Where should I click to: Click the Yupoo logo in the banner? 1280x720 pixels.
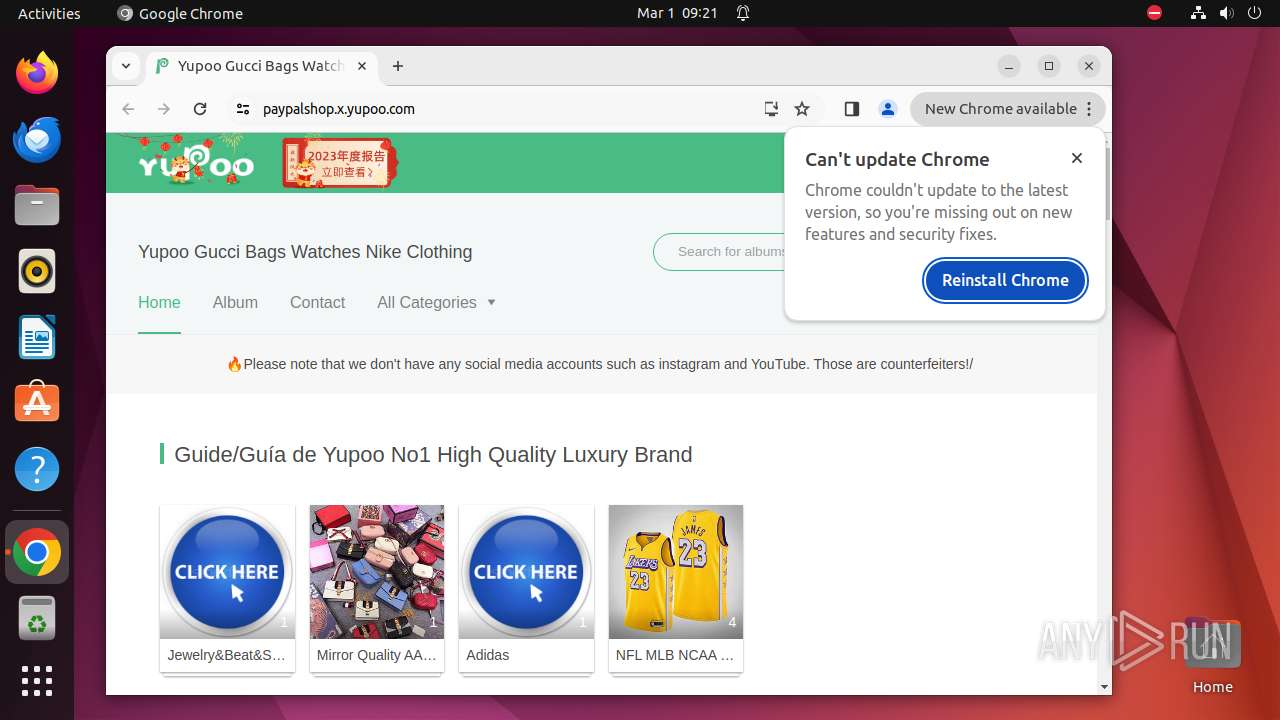(195, 163)
